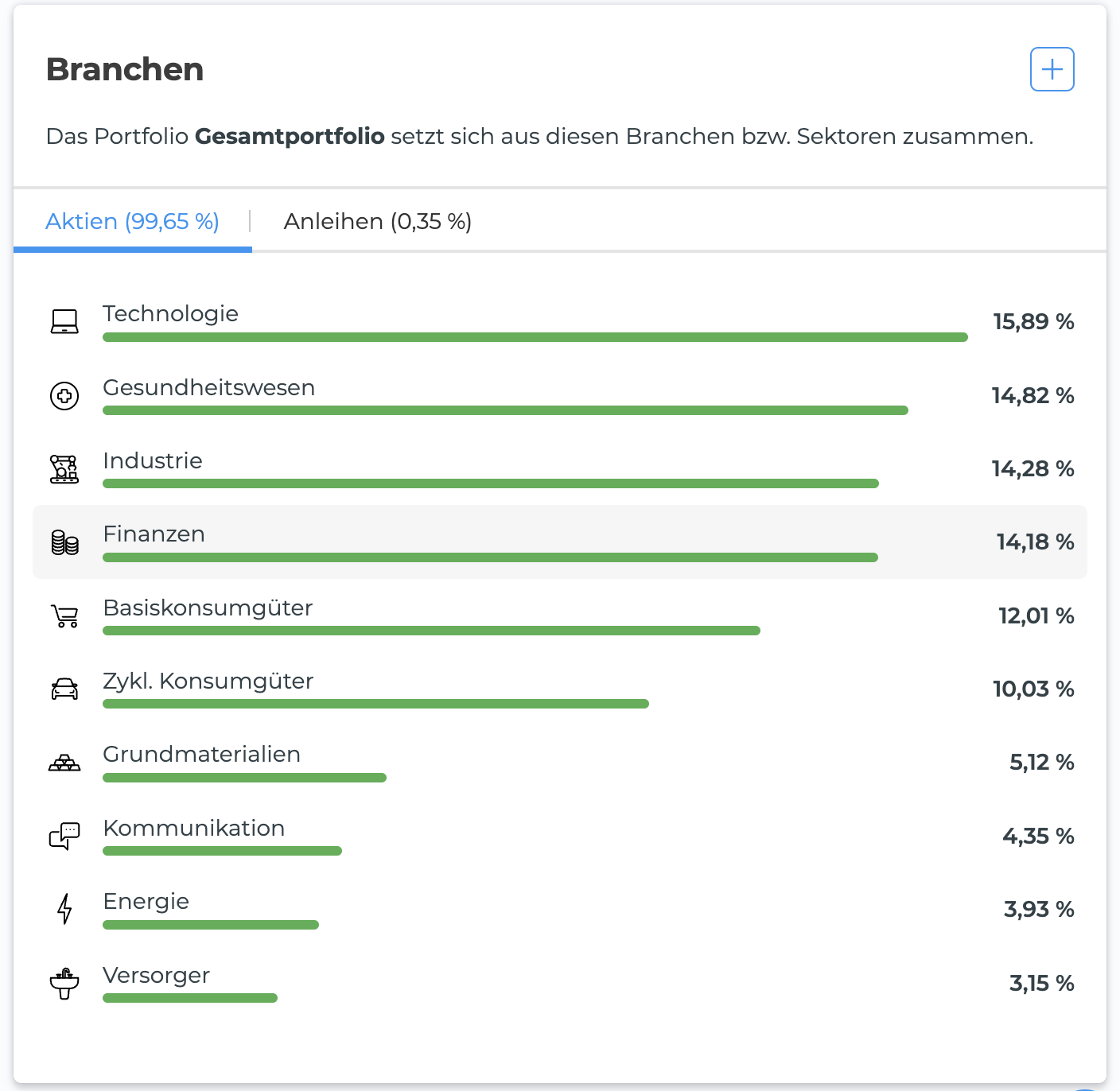Expand the Branchen panel with plus button
This screenshot has width=1120, height=1091.
pyautogui.click(x=1052, y=69)
